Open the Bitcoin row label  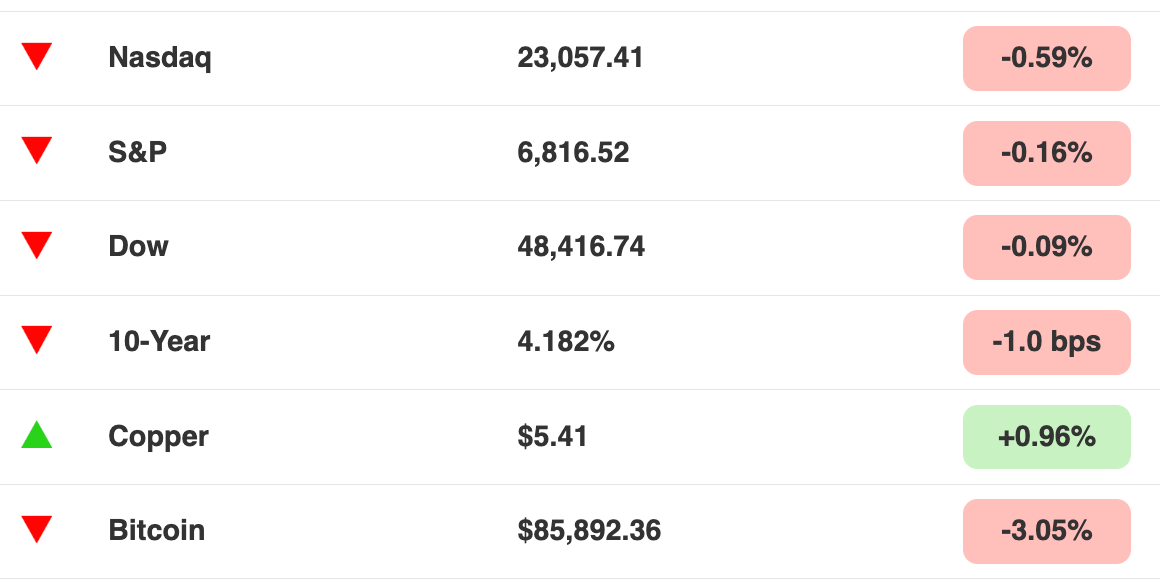point(156,530)
